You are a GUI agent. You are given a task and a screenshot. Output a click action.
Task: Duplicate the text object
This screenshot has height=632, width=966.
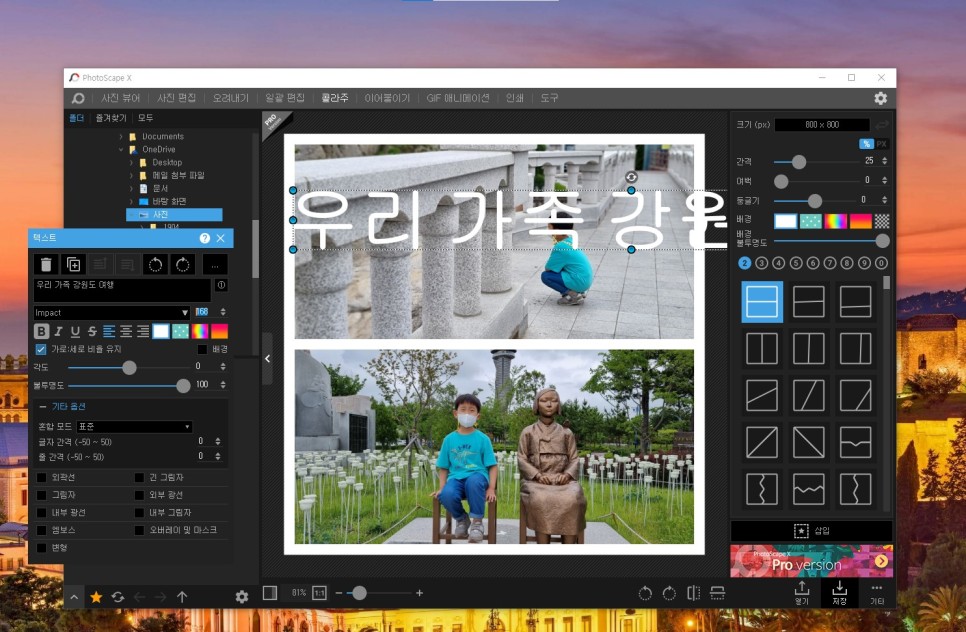click(x=73, y=264)
